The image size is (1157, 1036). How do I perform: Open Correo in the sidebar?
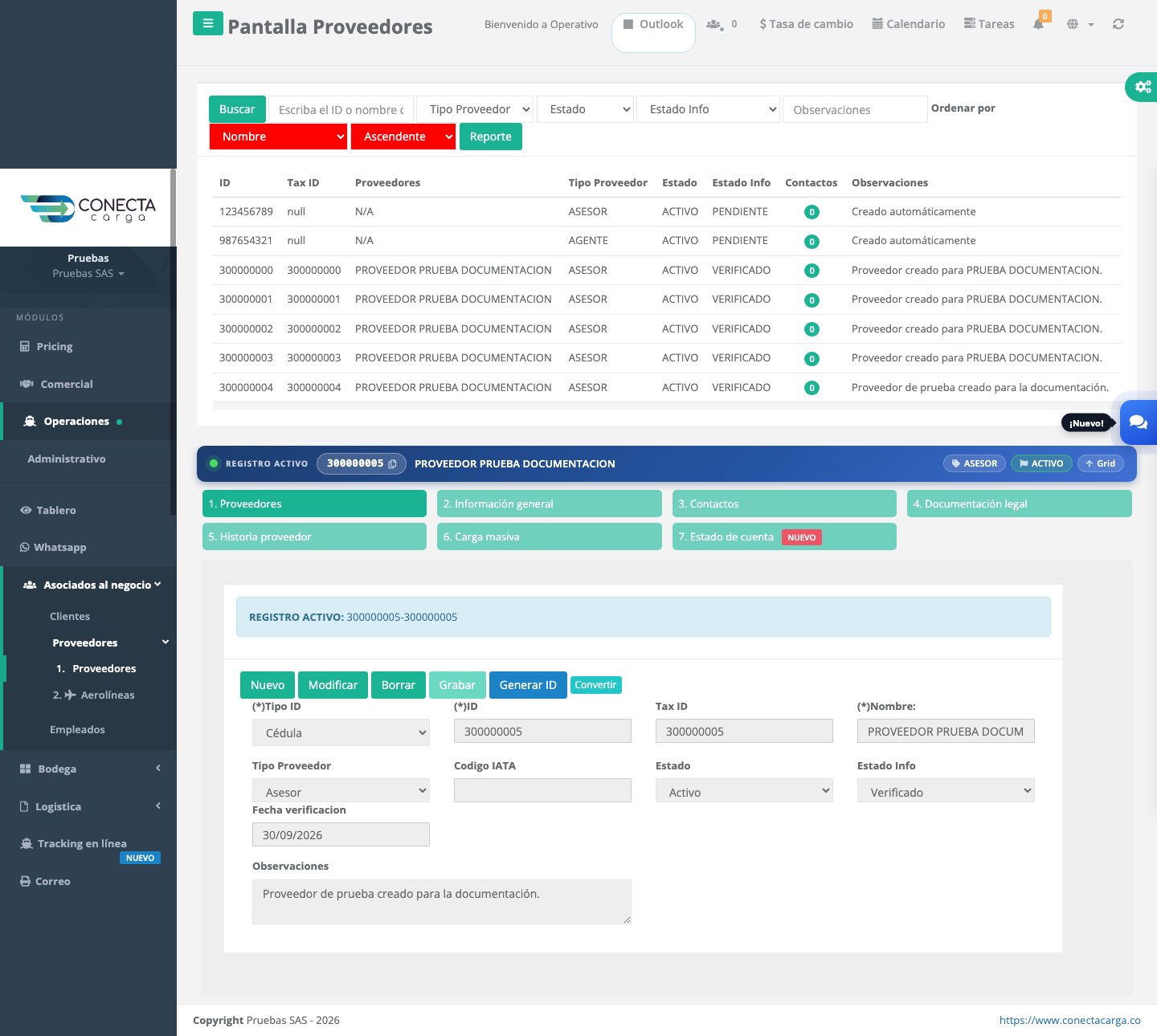pyautogui.click(x=45, y=881)
